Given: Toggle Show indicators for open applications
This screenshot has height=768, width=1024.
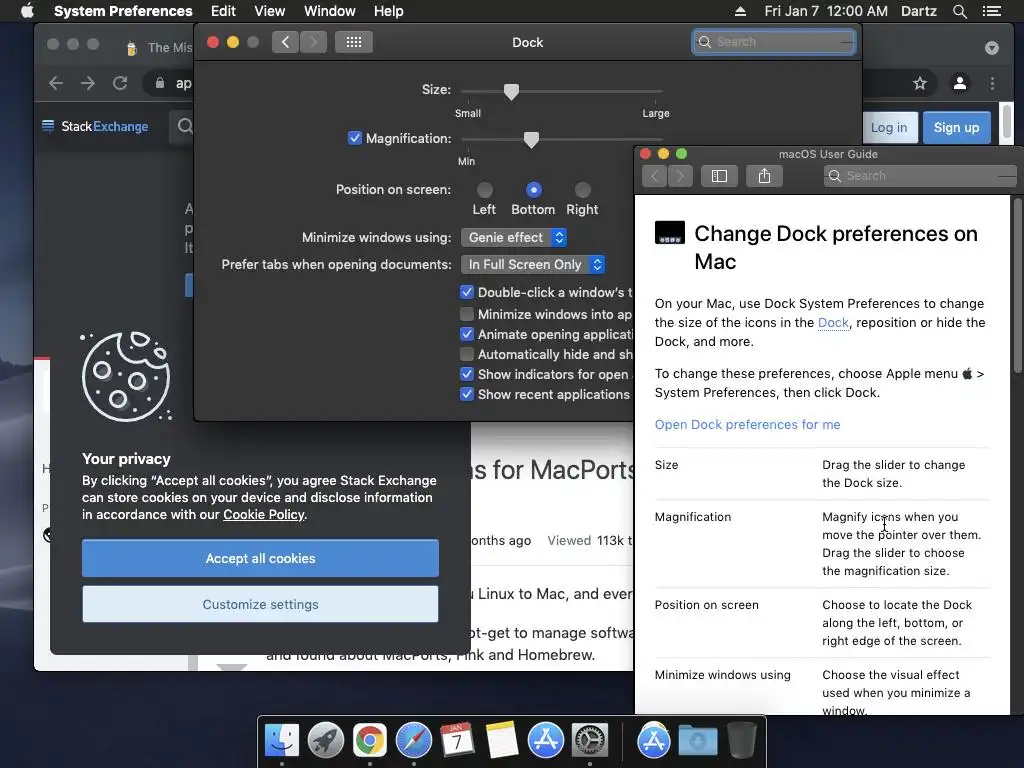Looking at the screenshot, I should click(x=467, y=374).
